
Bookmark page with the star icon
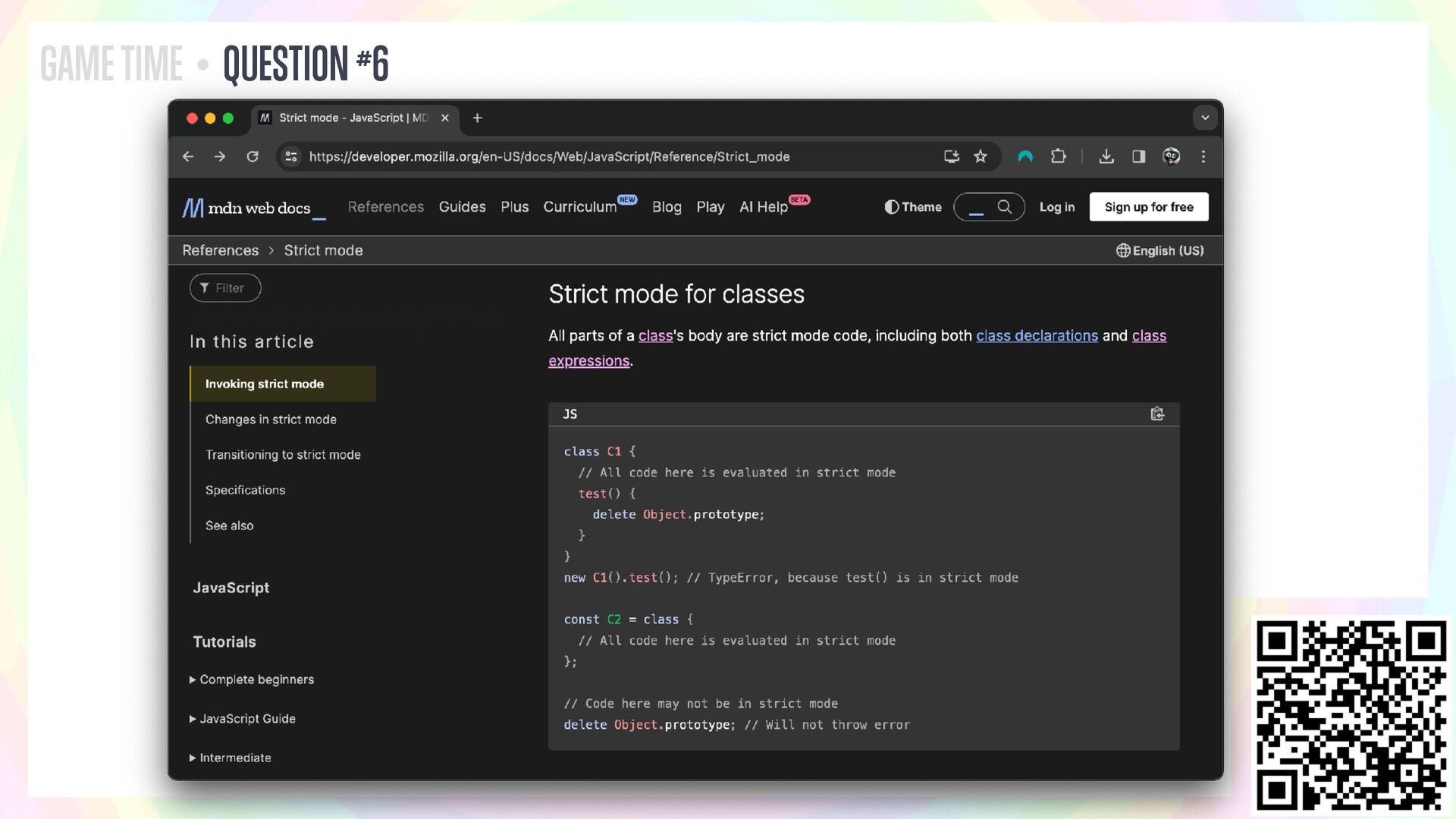point(981,156)
